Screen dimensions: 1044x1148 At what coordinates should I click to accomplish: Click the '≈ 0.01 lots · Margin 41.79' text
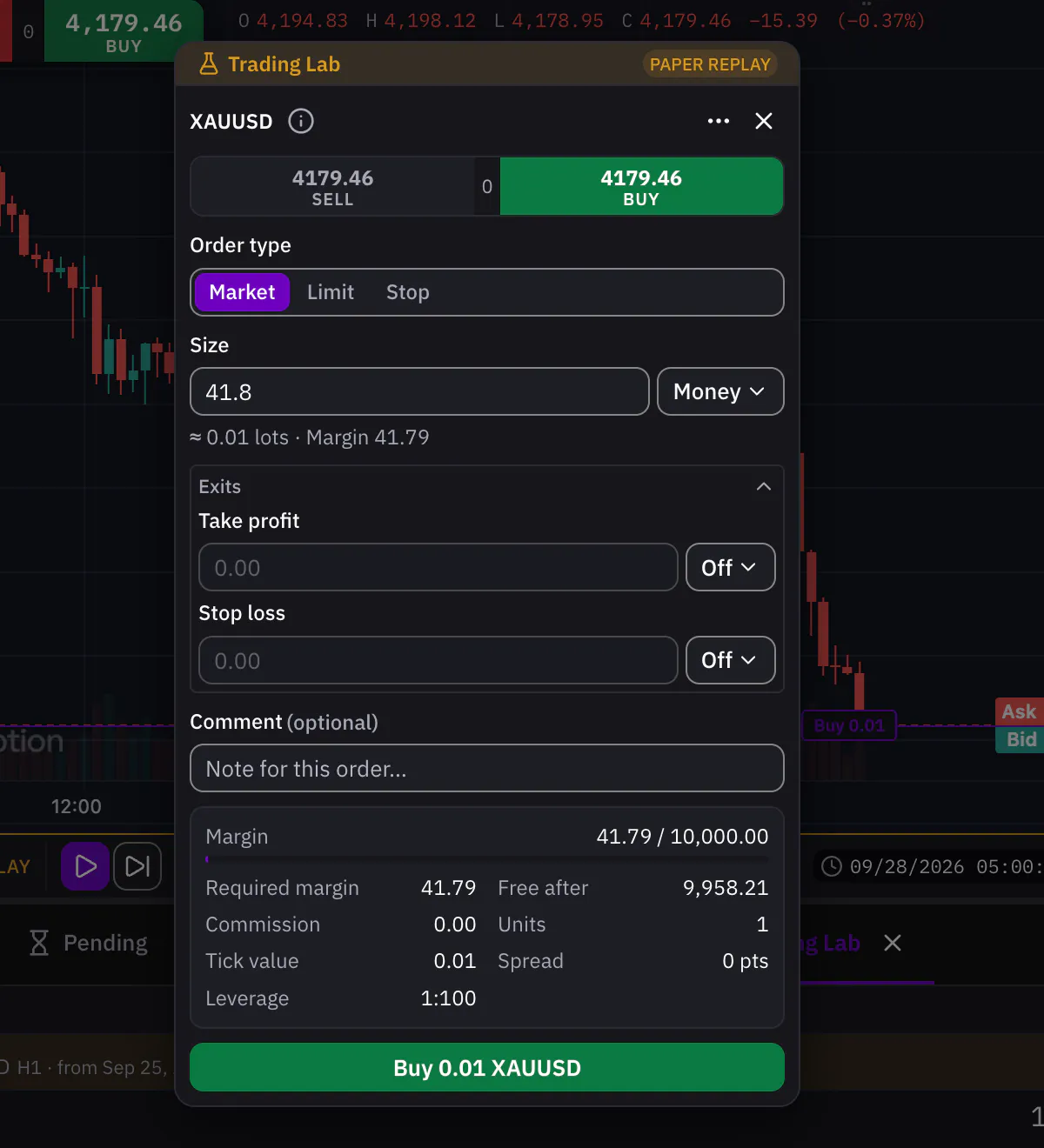(310, 437)
